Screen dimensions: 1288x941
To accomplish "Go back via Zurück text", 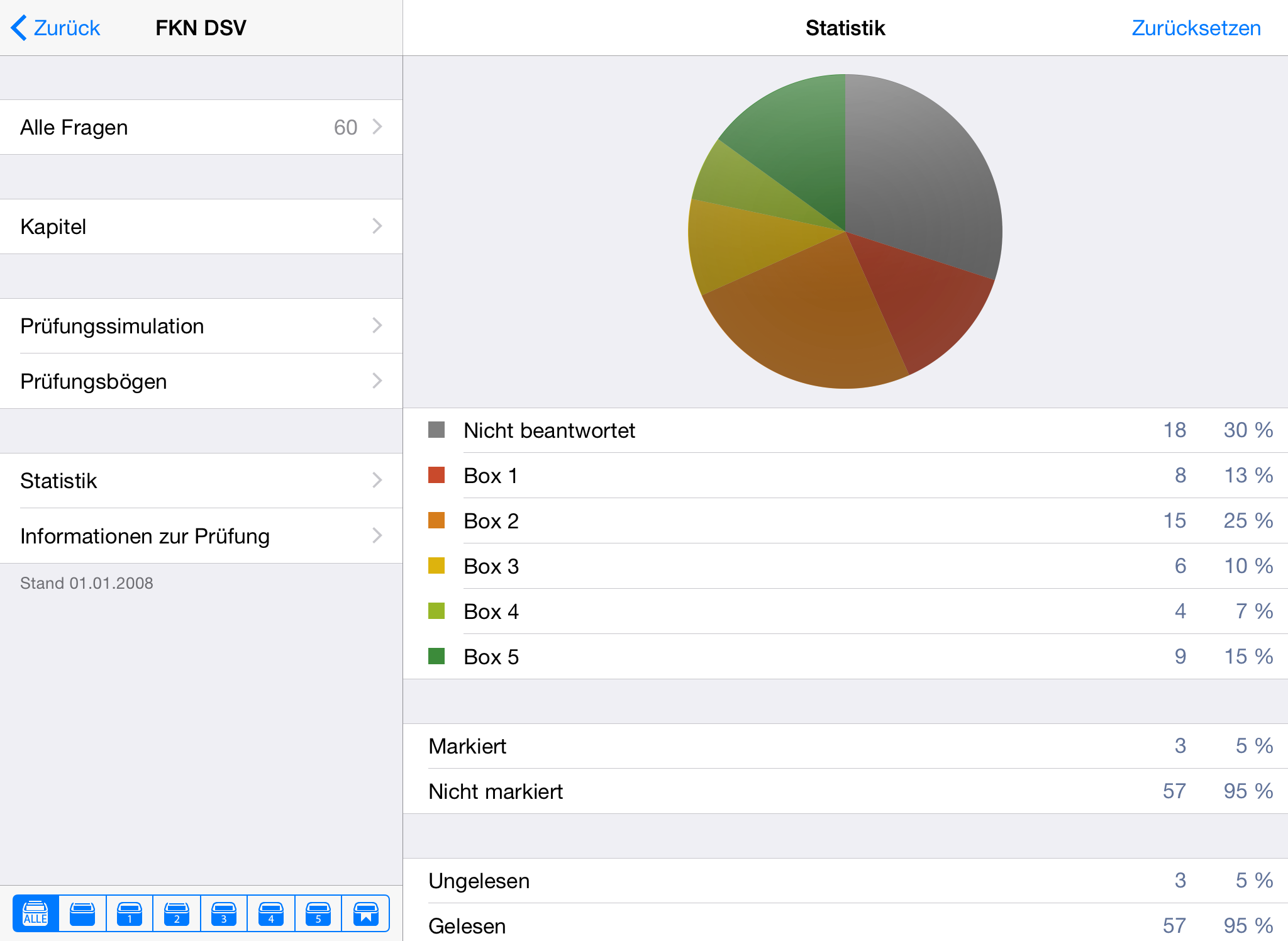I will pos(67,28).
